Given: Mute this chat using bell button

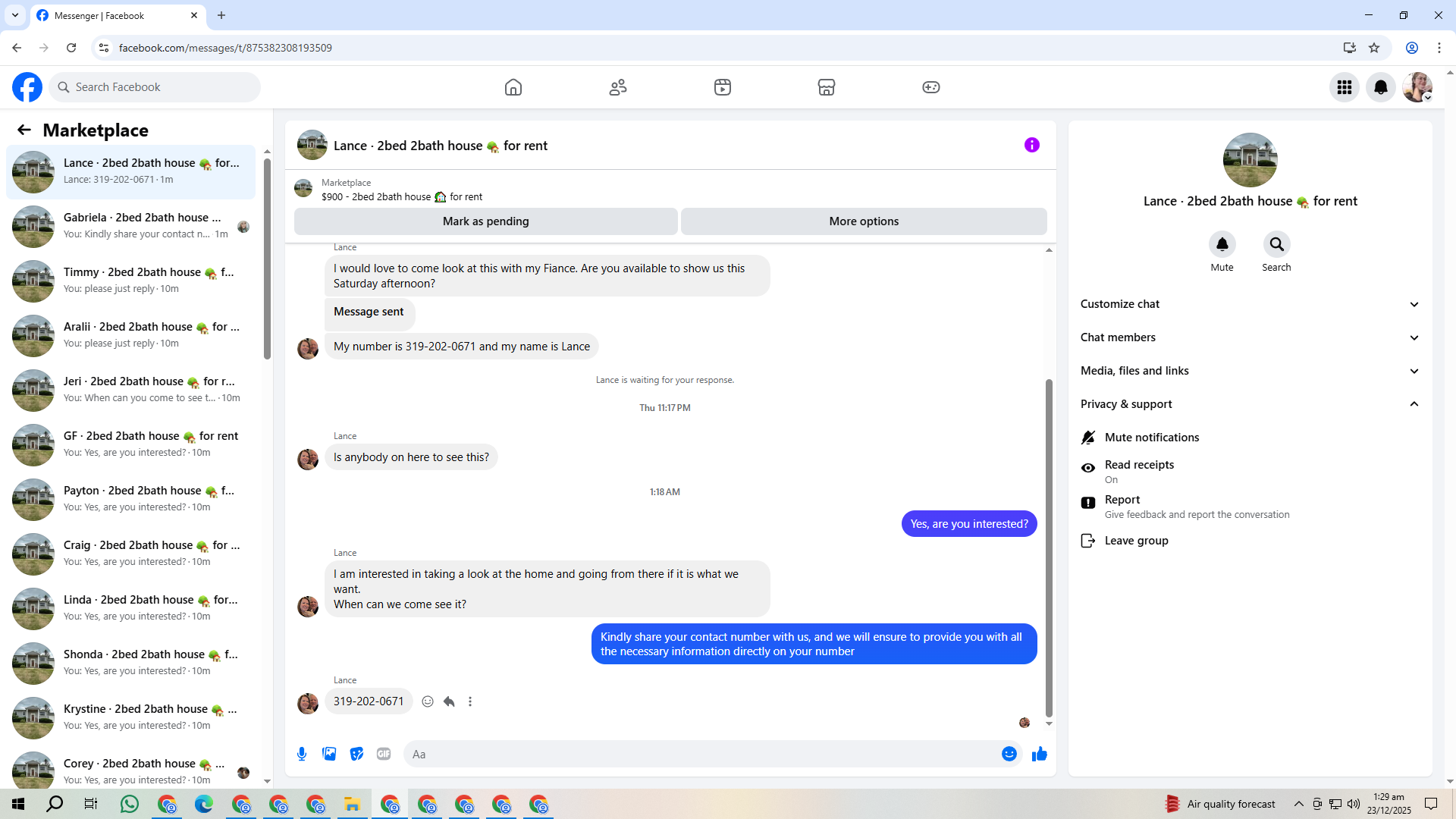Looking at the screenshot, I should (1222, 244).
